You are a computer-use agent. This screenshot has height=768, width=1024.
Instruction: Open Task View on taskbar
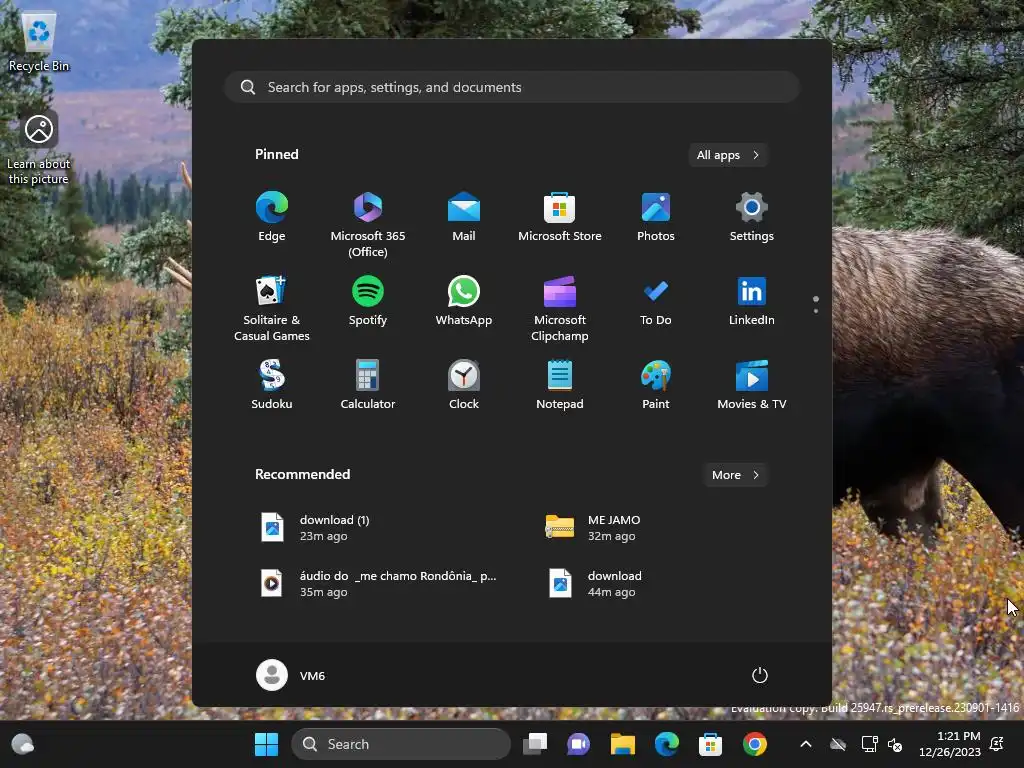click(535, 744)
